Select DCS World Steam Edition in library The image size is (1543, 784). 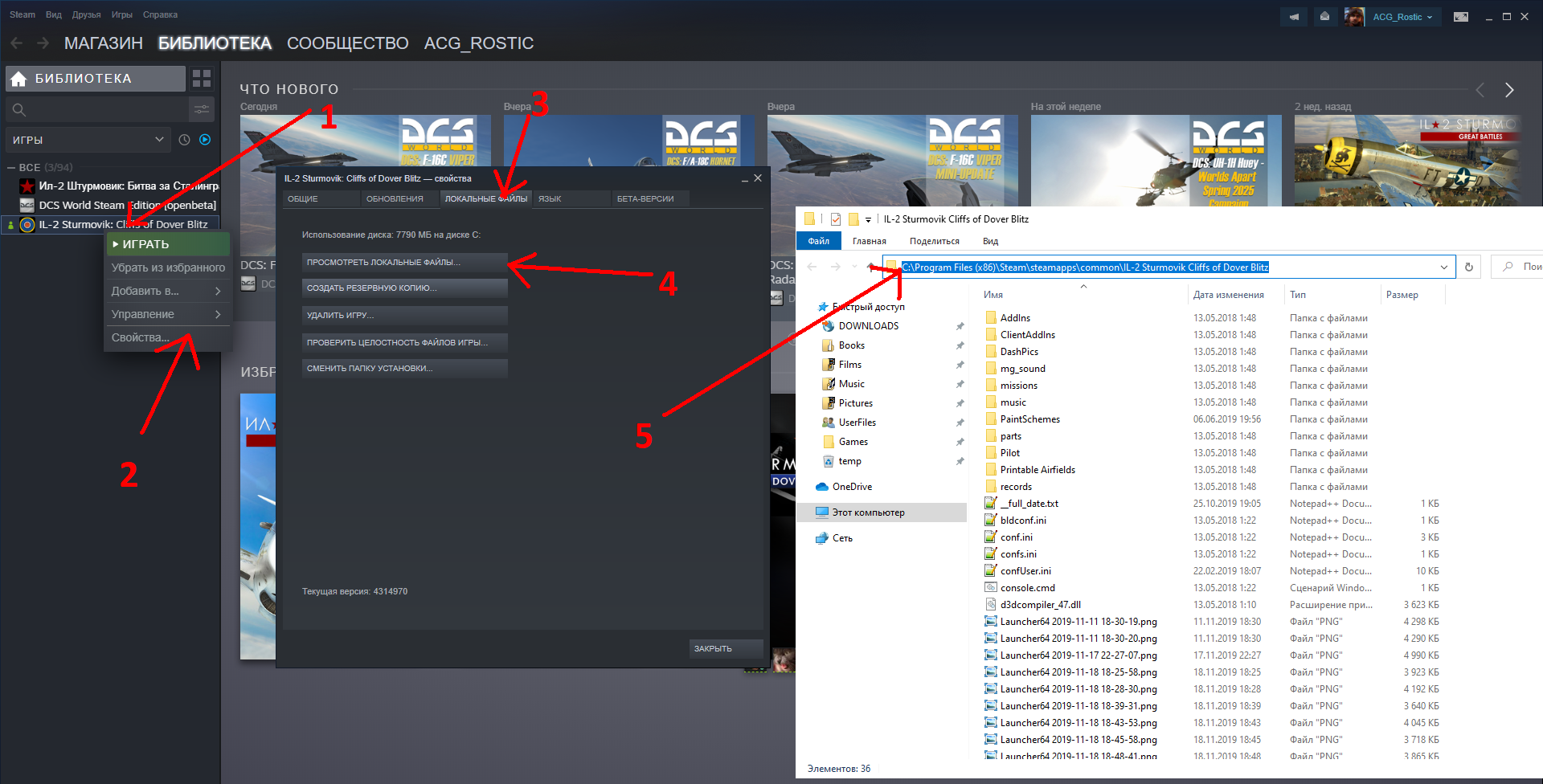pos(128,205)
